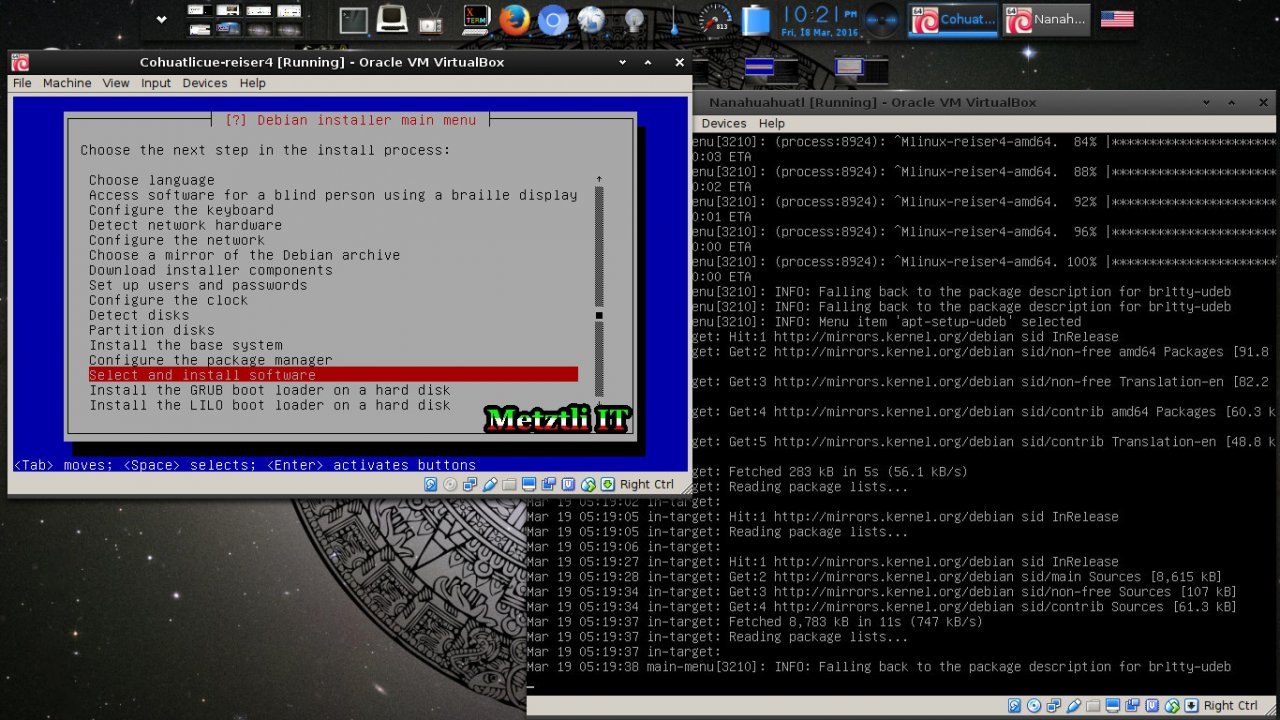Click CPU chip icon in Cohuatlicue status bar
The width and height of the screenshot is (1280, 720).
[x=568, y=484]
